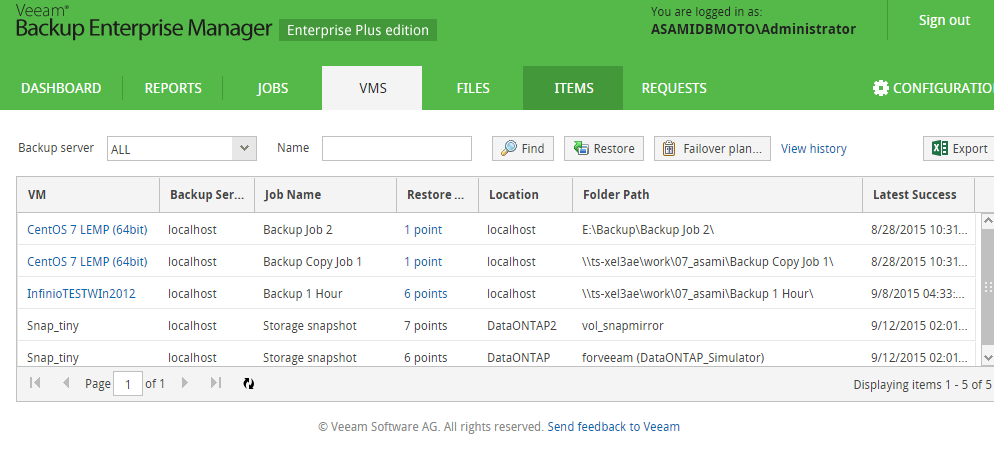Send feedback to Veeam
This screenshot has width=994, height=454.
click(x=614, y=427)
